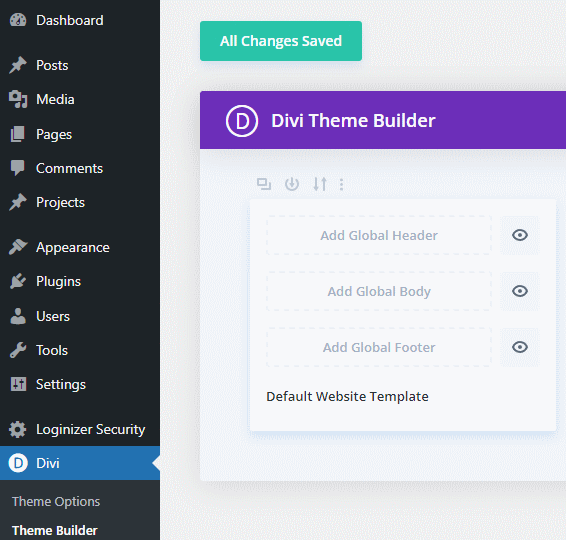Click the Add Global Footer area
Viewport: 566px width, 540px height.
point(379,347)
